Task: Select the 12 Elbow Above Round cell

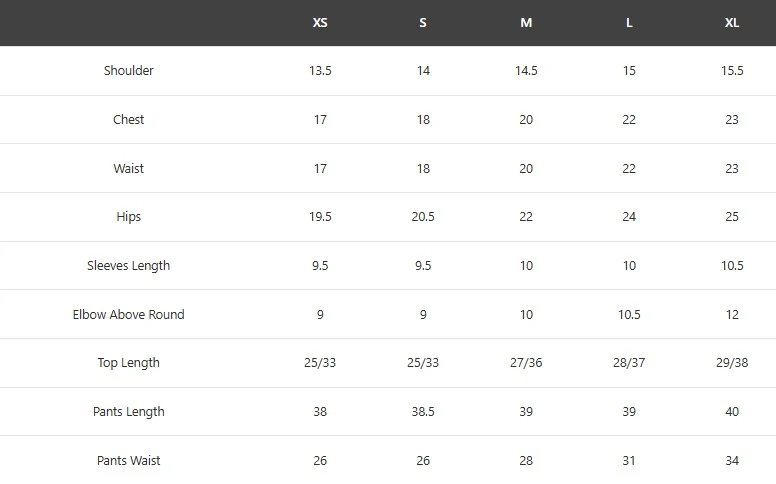Action: click(732, 315)
